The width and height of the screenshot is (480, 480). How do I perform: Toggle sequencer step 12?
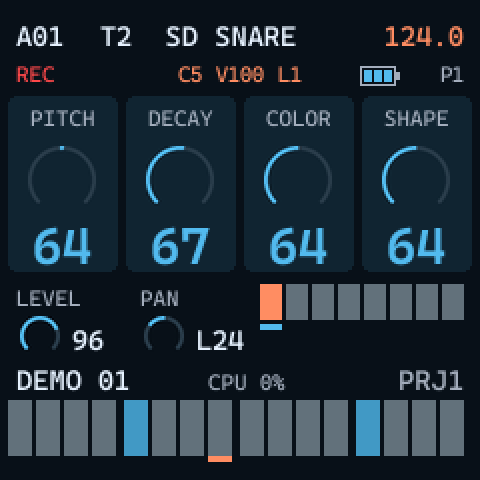(x=336, y=428)
